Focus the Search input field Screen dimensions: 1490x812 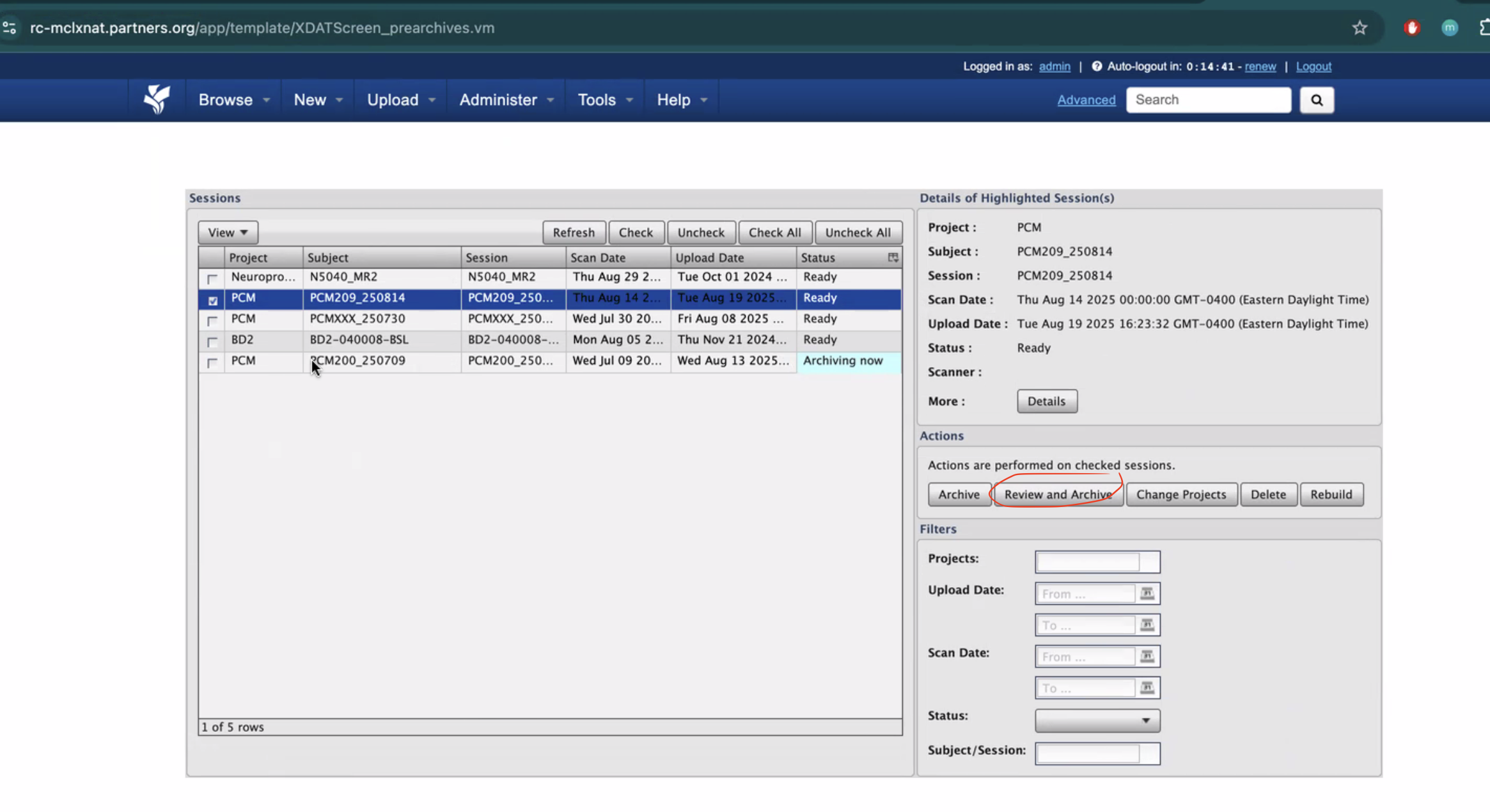point(1208,100)
